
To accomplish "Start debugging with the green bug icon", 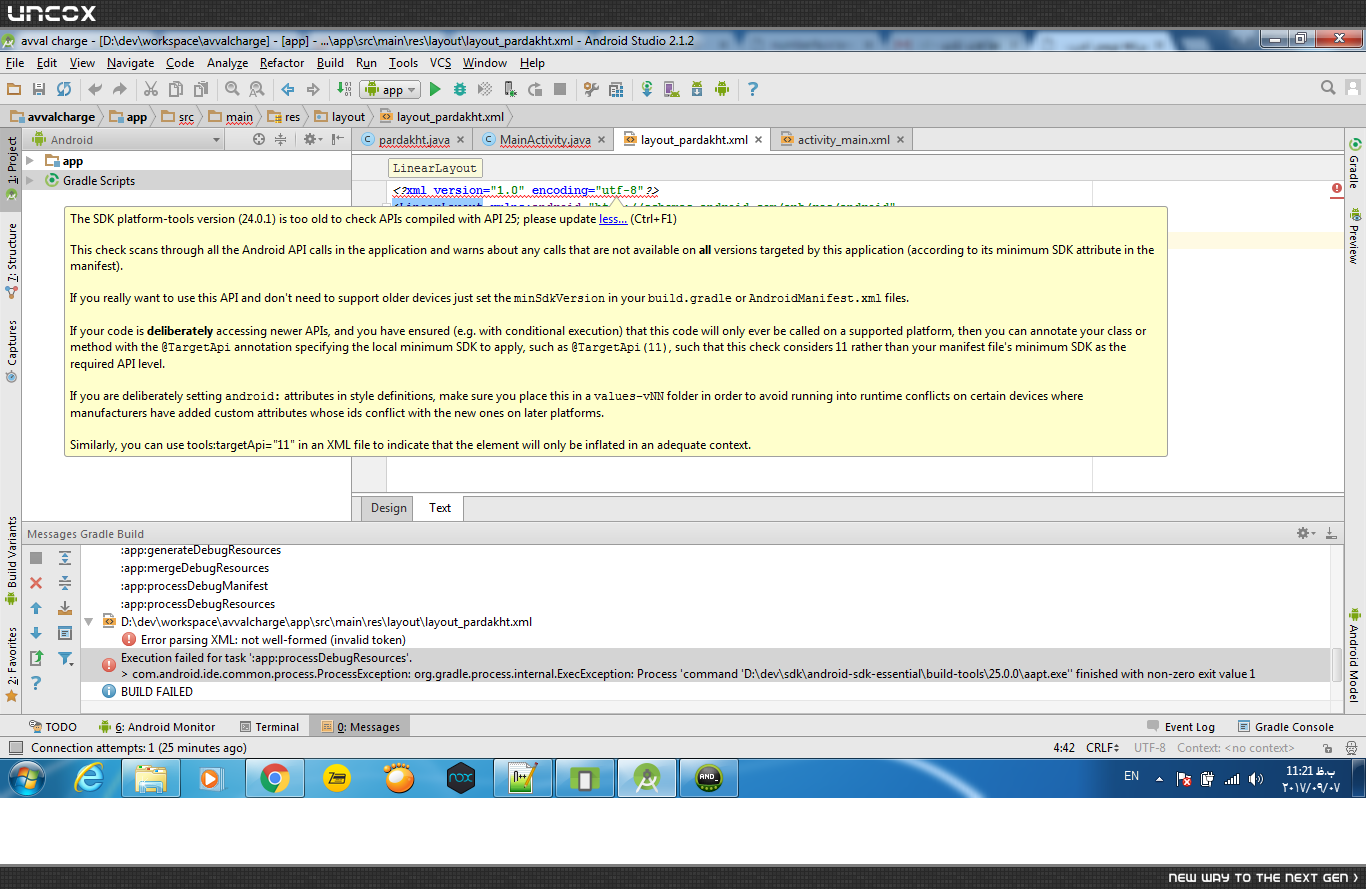I will pyautogui.click(x=460, y=89).
